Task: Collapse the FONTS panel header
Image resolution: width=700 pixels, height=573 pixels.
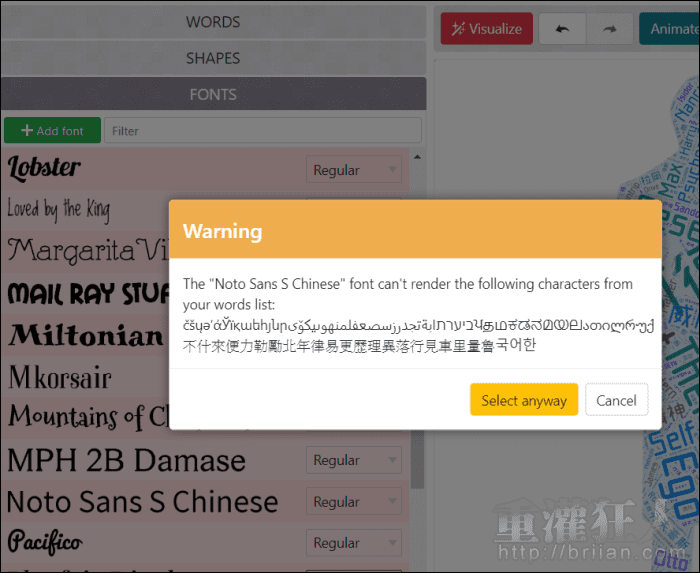Action: (x=213, y=94)
